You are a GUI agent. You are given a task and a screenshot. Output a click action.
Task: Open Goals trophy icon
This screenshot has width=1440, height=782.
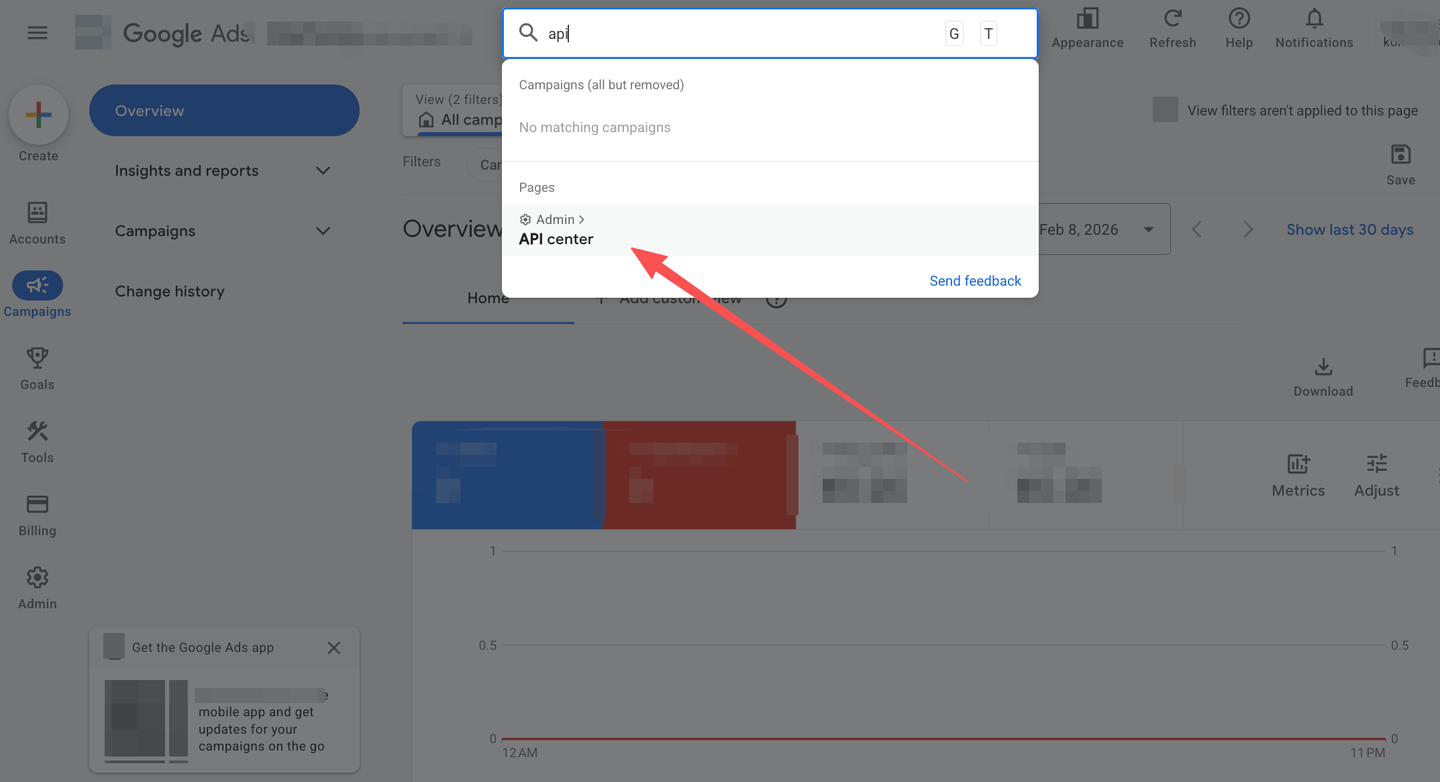pyautogui.click(x=37, y=367)
